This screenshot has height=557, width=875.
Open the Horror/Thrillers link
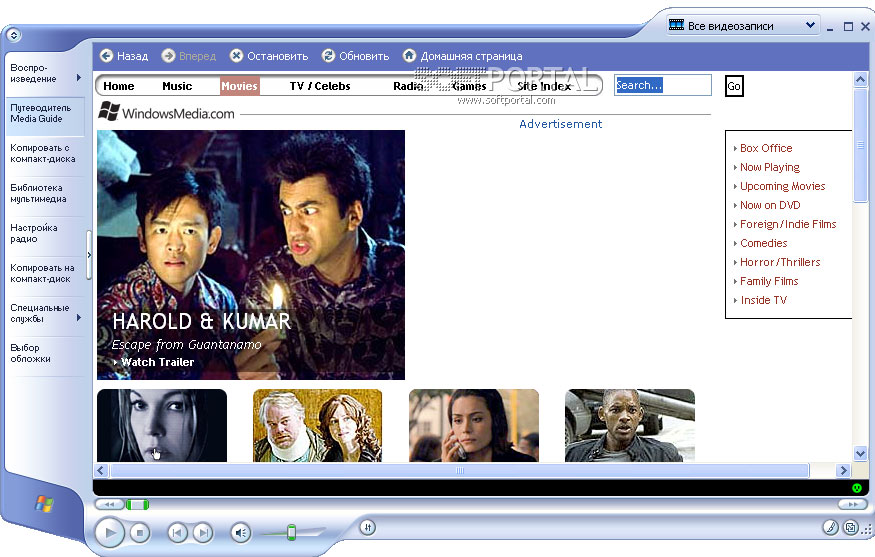coord(780,262)
